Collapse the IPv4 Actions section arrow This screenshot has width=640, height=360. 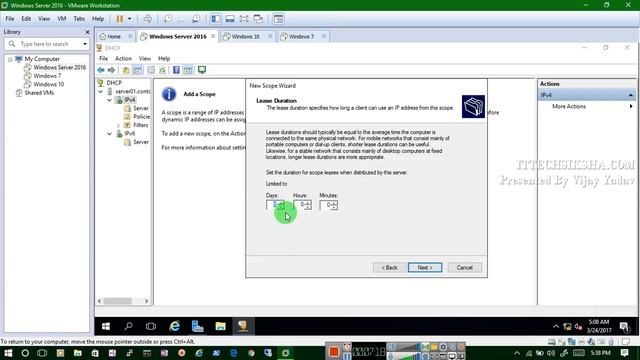tap(631, 95)
